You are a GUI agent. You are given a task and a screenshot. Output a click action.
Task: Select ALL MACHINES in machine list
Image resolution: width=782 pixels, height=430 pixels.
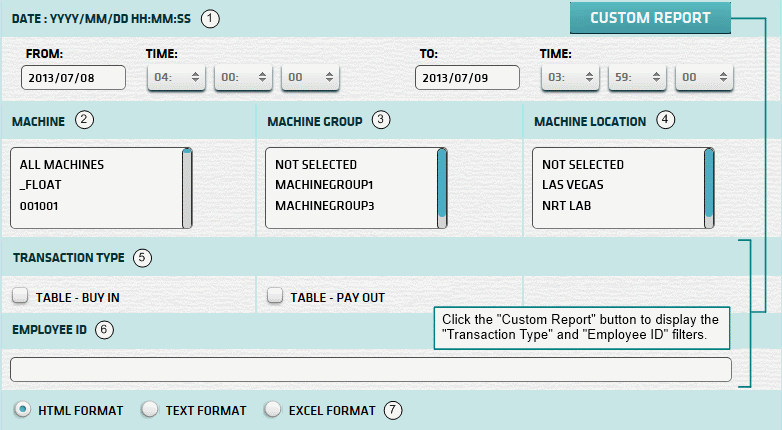coord(62,165)
